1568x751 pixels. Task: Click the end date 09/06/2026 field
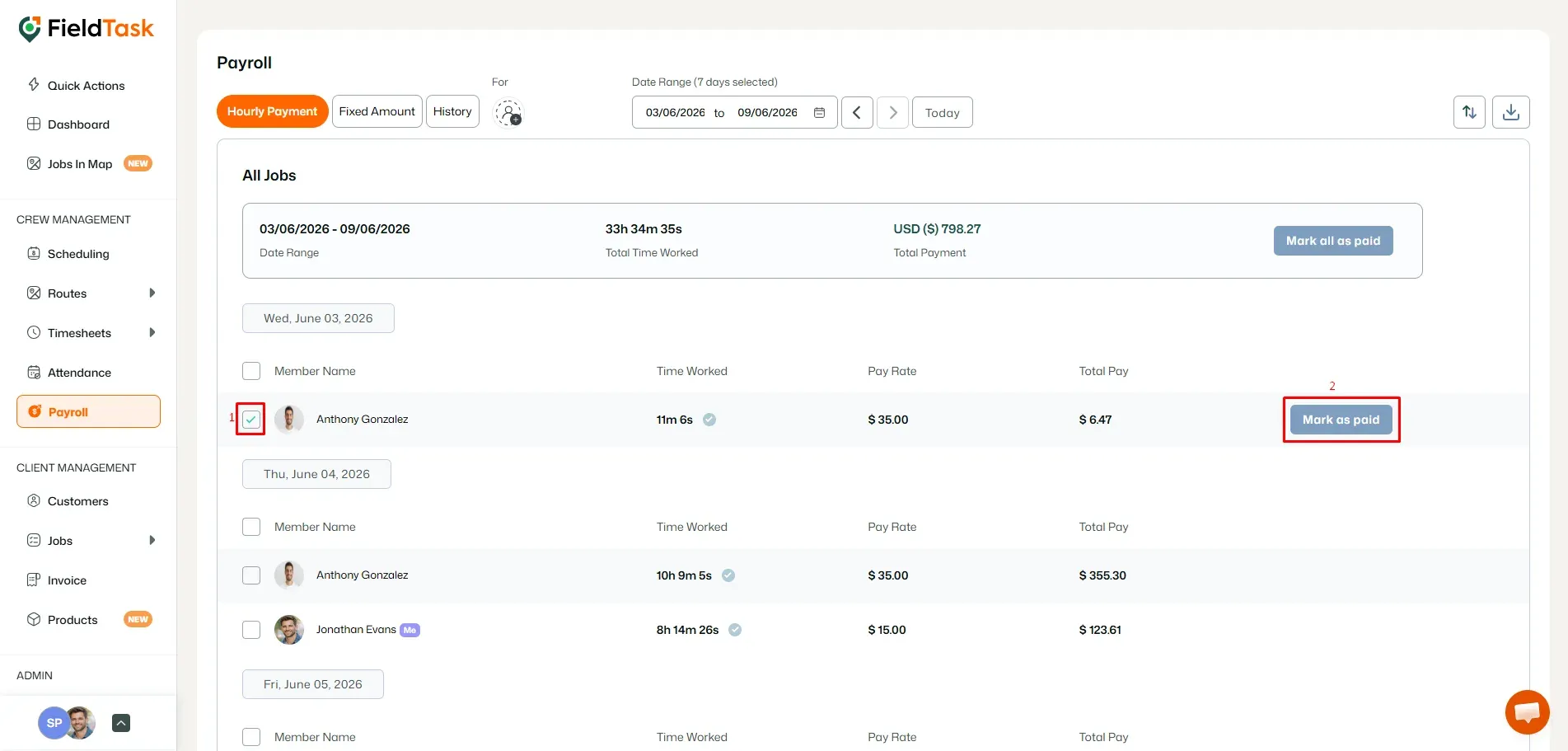point(767,113)
